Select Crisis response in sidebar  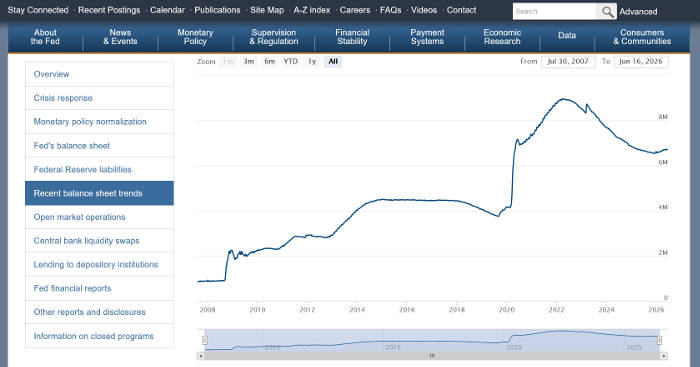click(99, 98)
